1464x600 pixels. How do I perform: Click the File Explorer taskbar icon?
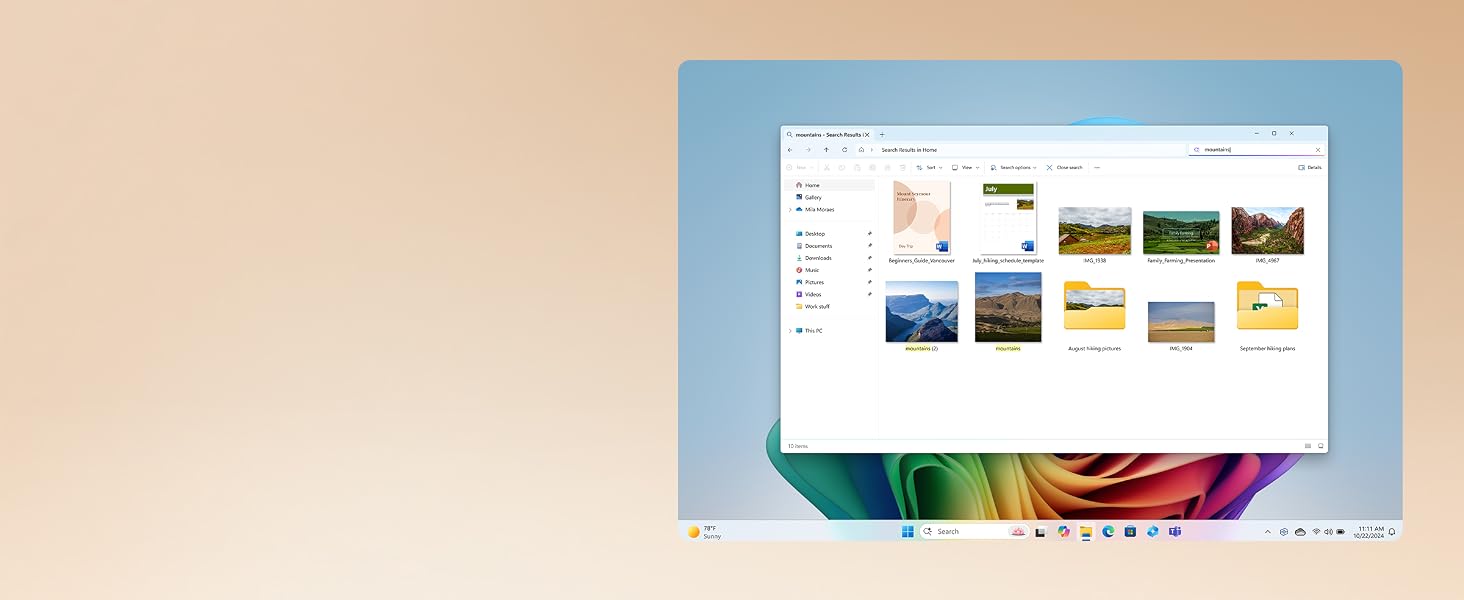point(1086,532)
